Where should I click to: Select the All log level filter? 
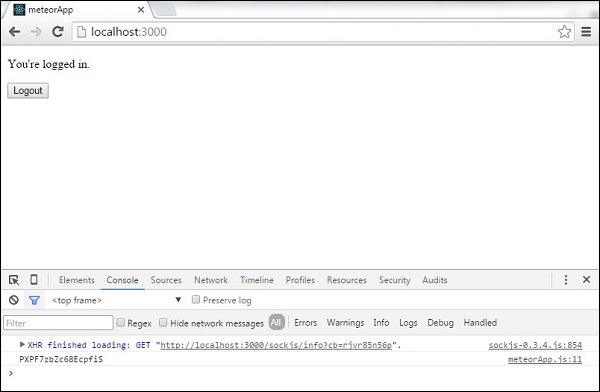click(x=276, y=322)
